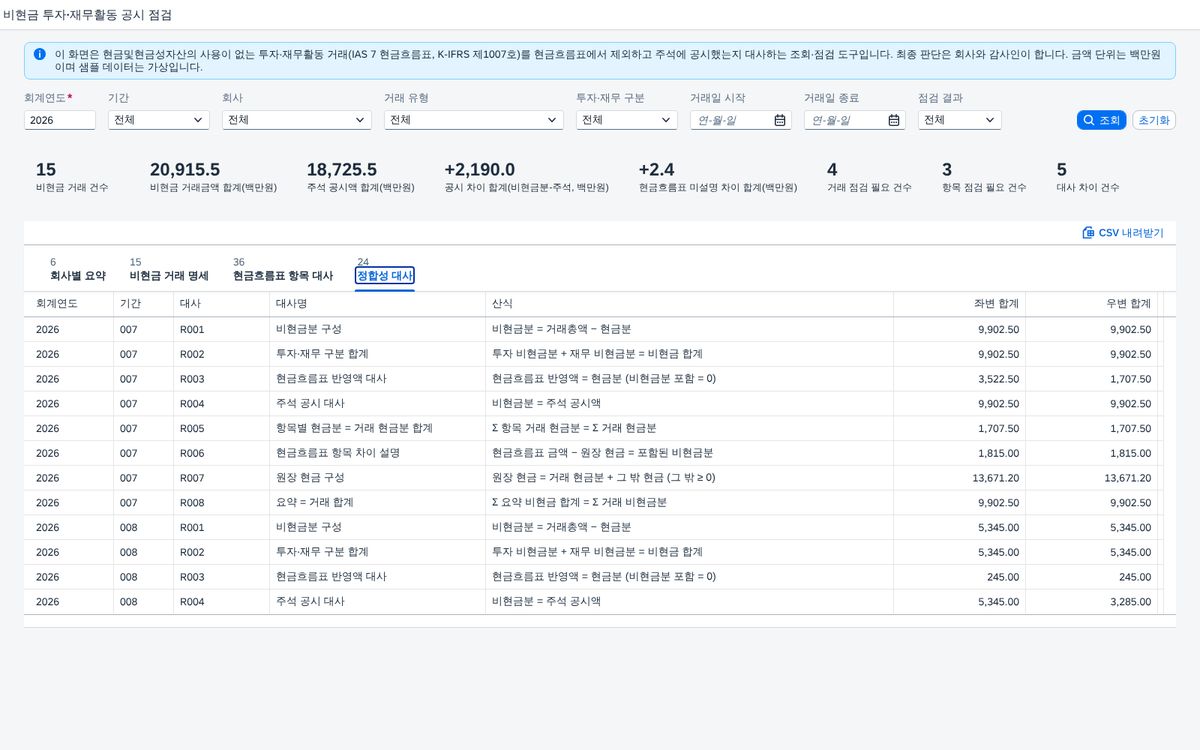This screenshot has width=1200, height=750.
Task: Open the 투자·재무 구분 dropdown
Action: pyautogui.click(x=627, y=120)
